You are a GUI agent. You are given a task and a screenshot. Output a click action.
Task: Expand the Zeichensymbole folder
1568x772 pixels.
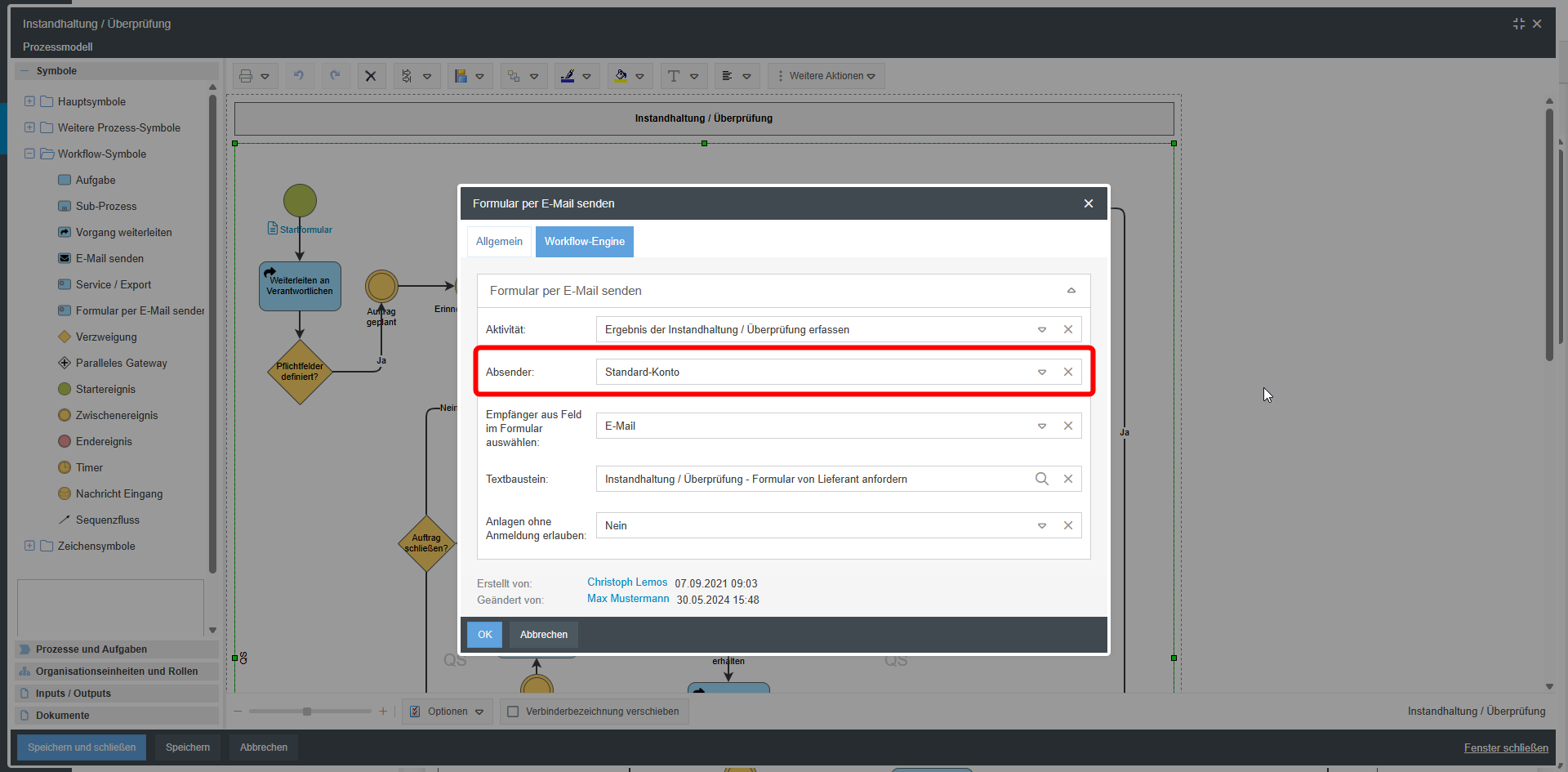pos(29,546)
